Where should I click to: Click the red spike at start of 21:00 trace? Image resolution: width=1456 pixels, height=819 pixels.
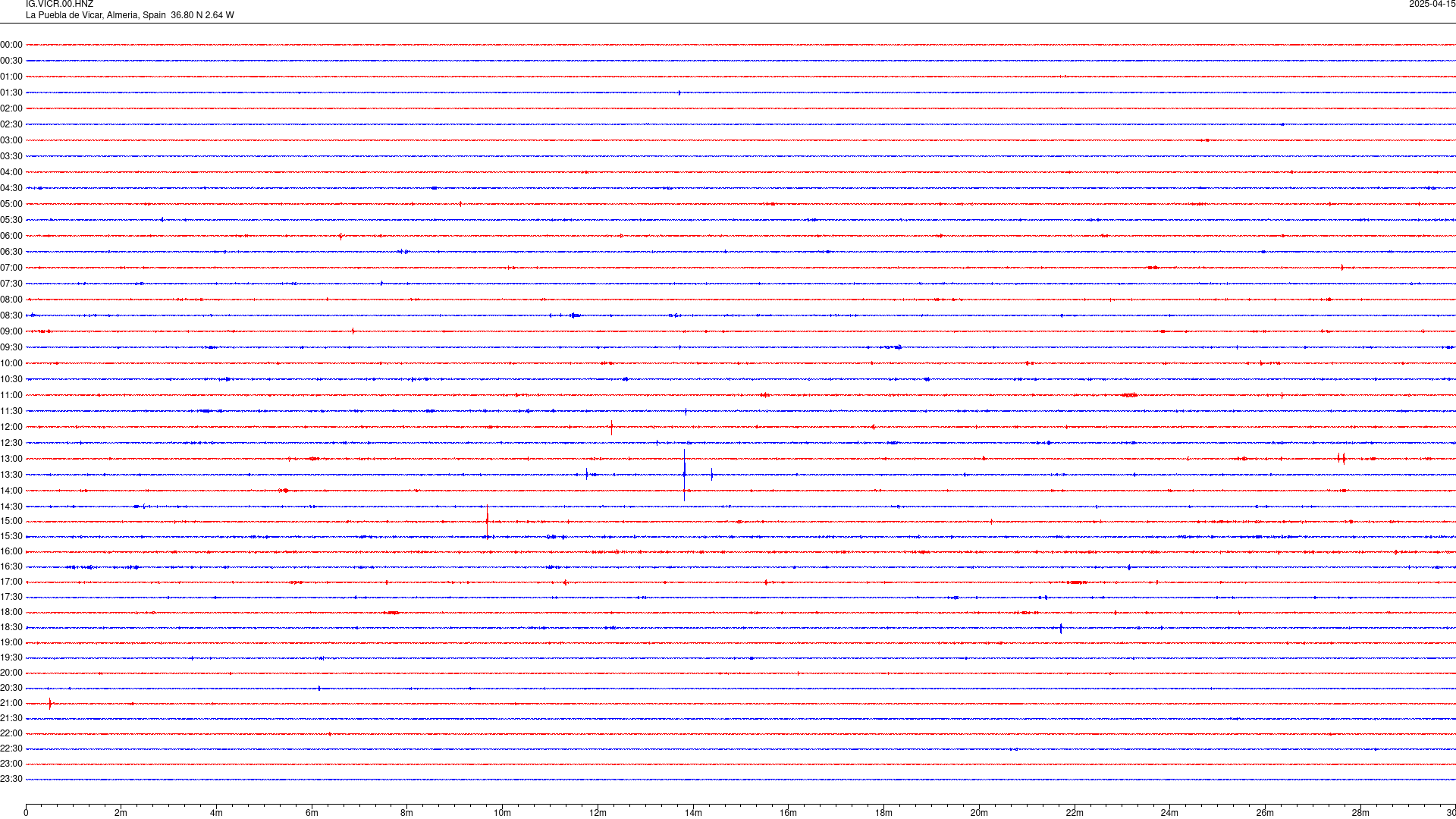click(x=50, y=704)
